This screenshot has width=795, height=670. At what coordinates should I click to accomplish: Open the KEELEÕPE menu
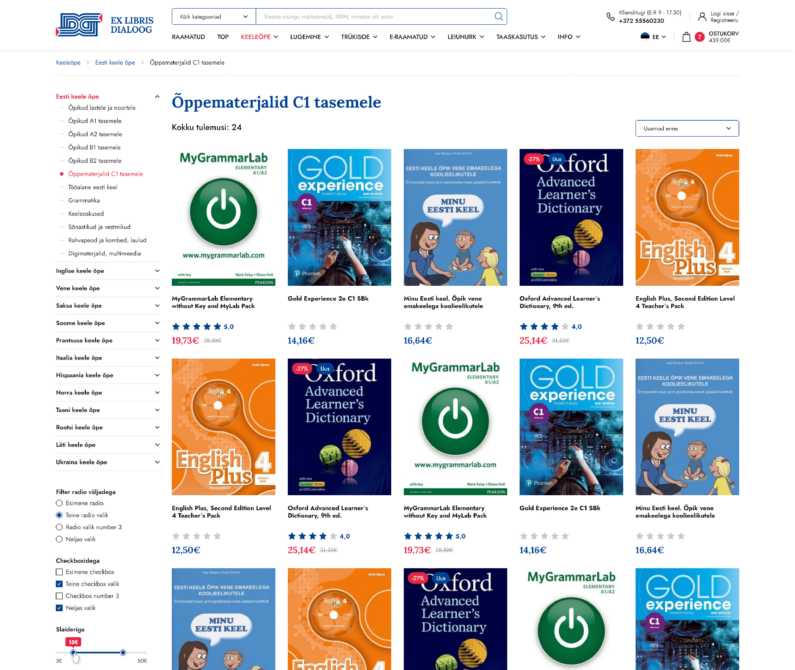pyautogui.click(x=259, y=37)
